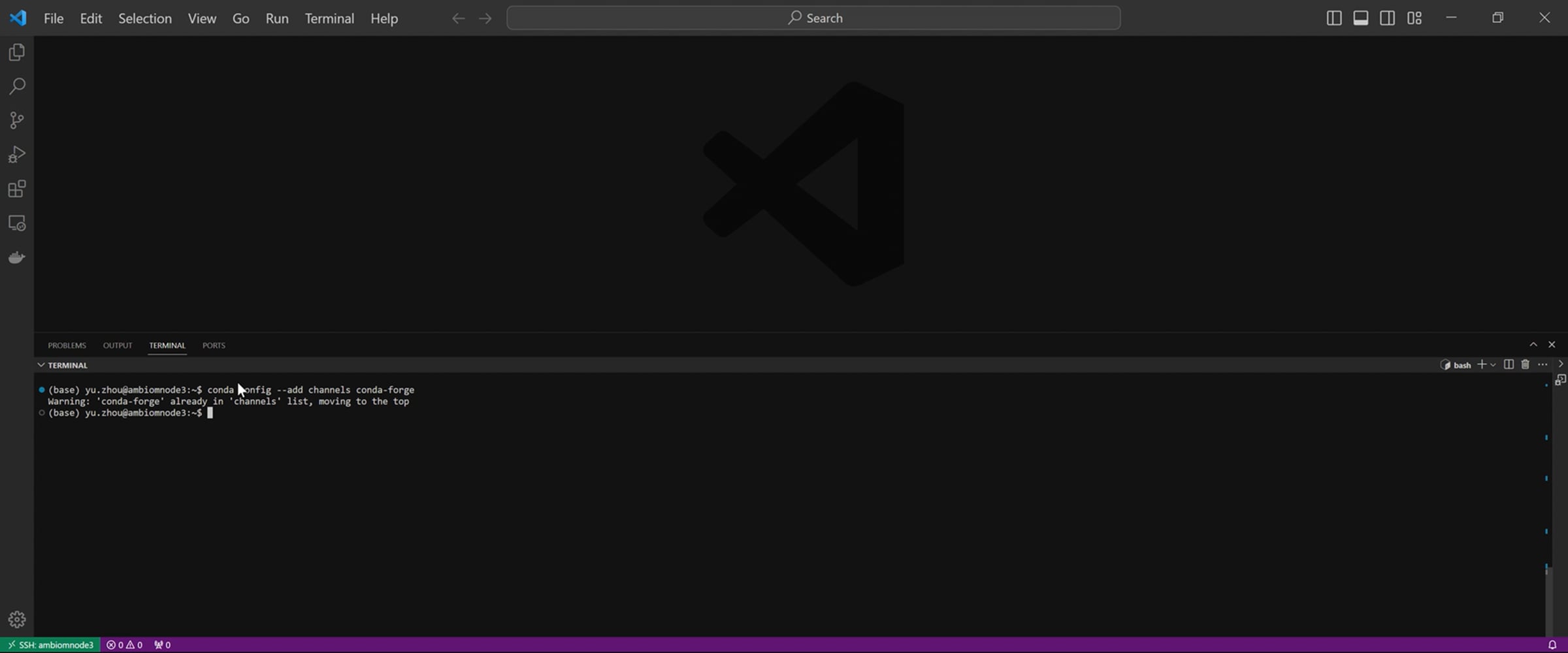Open the Docker view in activity bar

17,257
